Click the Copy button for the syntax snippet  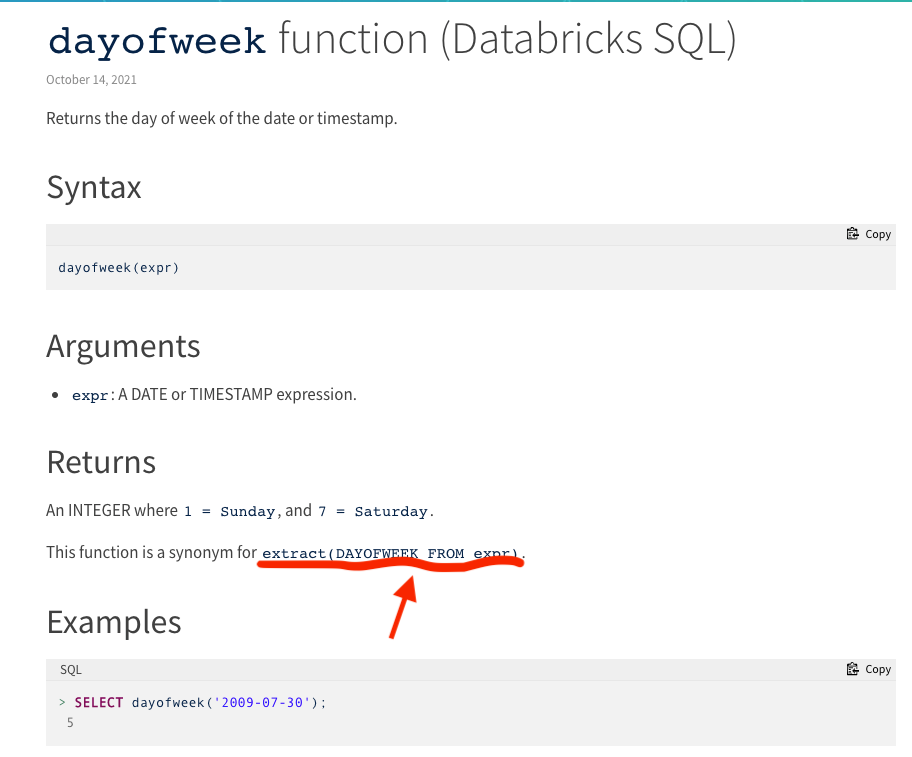click(x=868, y=233)
